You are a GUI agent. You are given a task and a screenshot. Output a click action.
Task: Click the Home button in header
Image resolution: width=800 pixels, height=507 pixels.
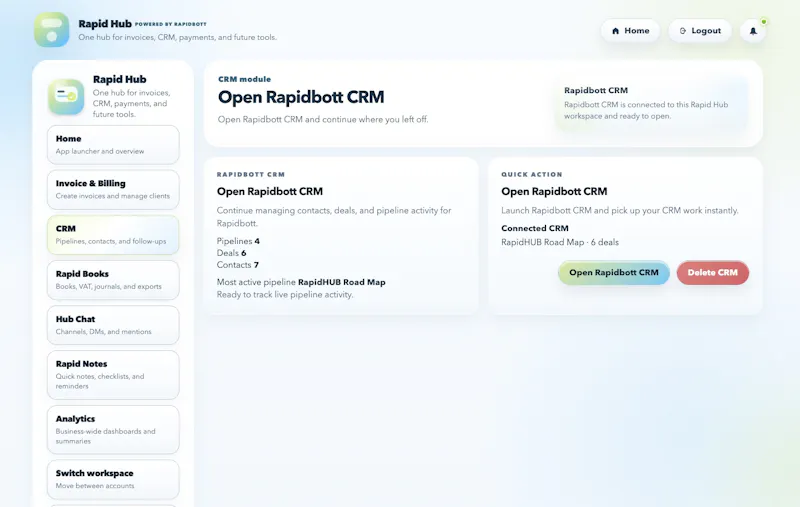tap(630, 31)
